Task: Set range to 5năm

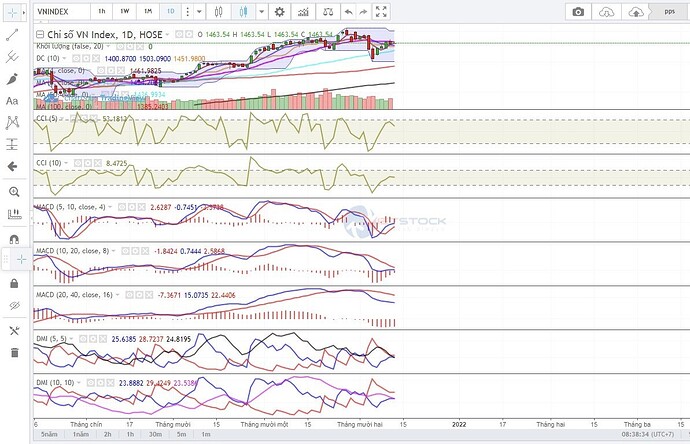Action: pyautogui.click(x=49, y=434)
